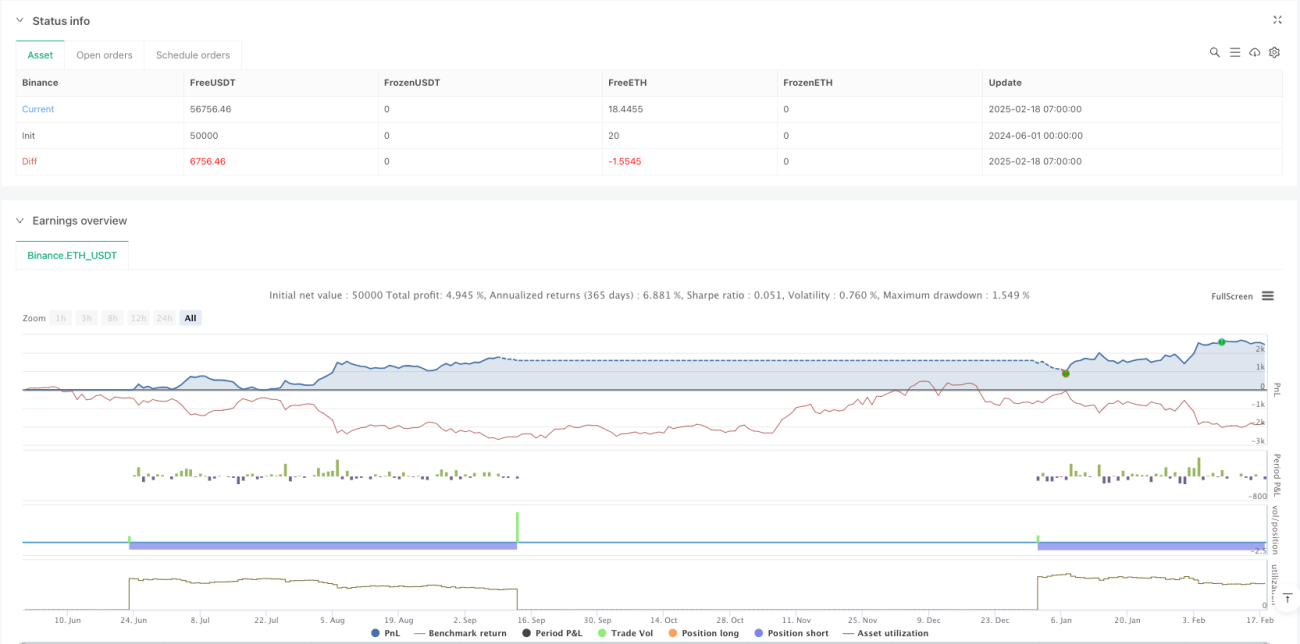The image size is (1300, 644).
Task: Open the list view menu icon
Action: coord(1234,52)
